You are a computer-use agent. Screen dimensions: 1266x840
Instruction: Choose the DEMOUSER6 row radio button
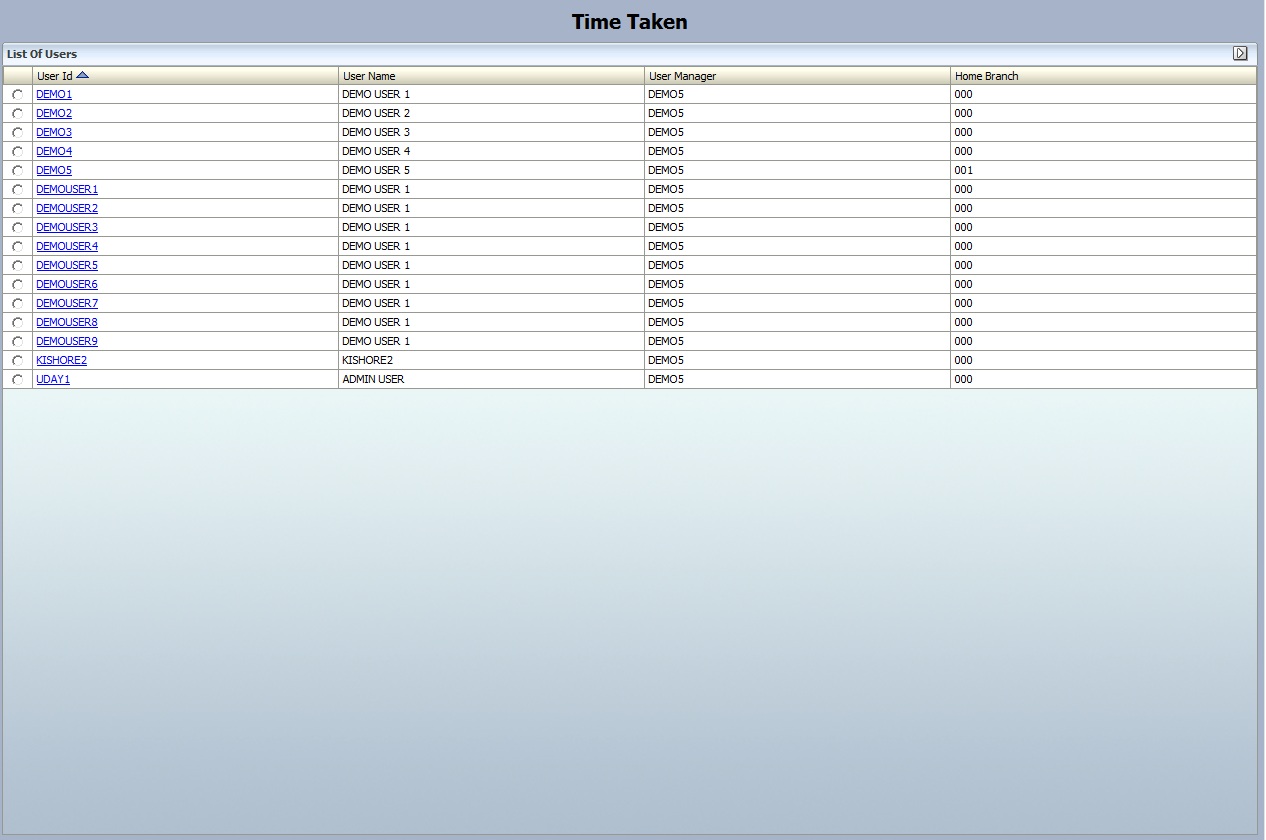tap(18, 285)
